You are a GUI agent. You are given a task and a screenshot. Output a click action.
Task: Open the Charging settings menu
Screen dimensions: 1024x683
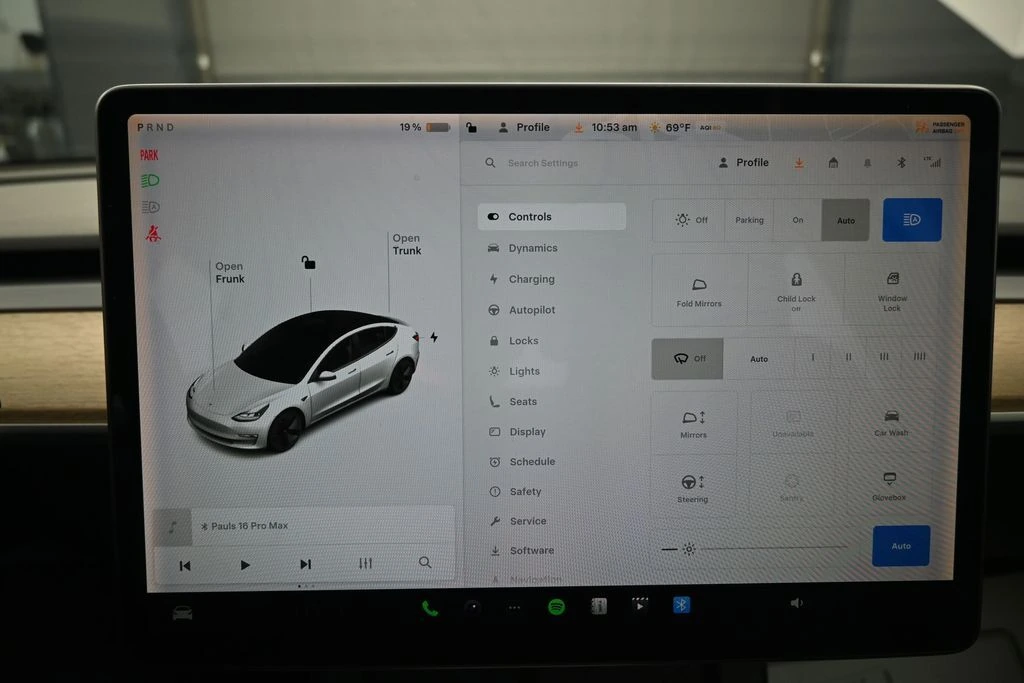(x=531, y=280)
